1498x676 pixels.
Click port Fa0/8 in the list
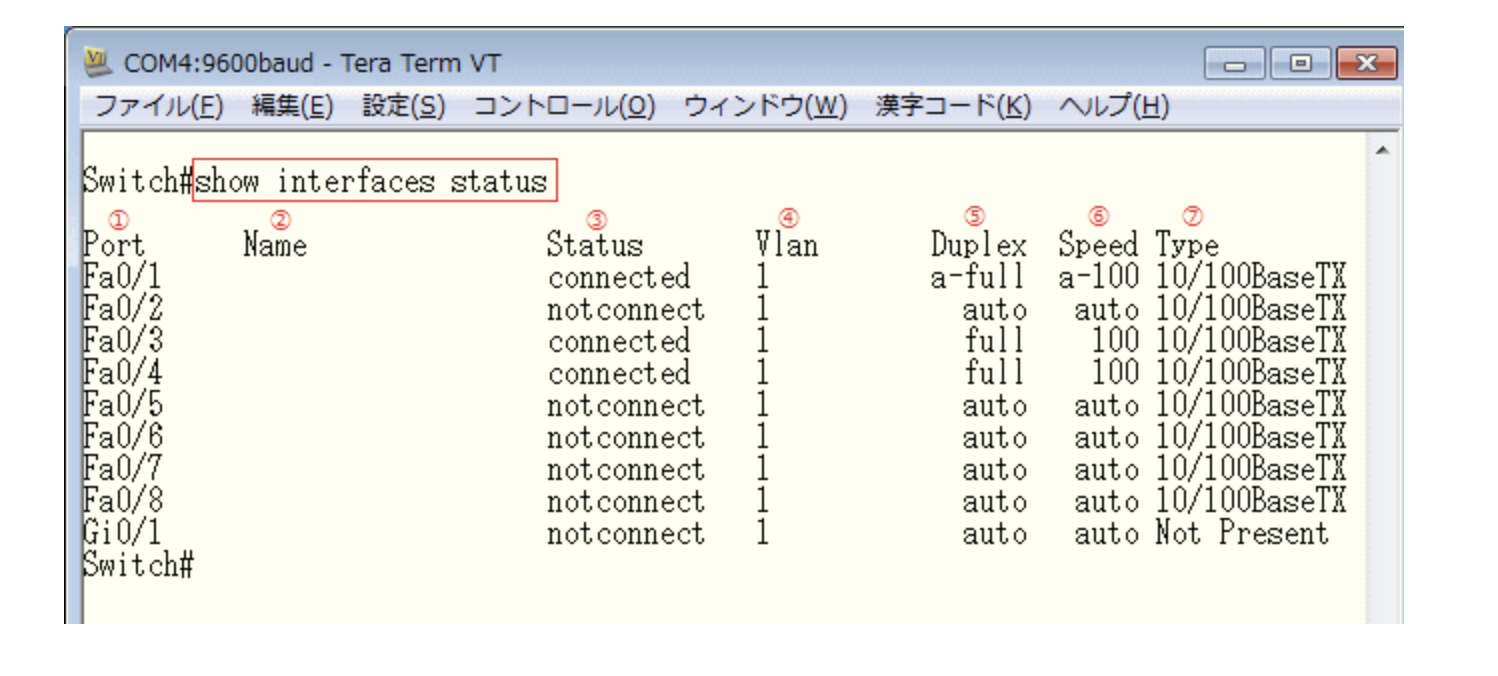[x=122, y=501]
